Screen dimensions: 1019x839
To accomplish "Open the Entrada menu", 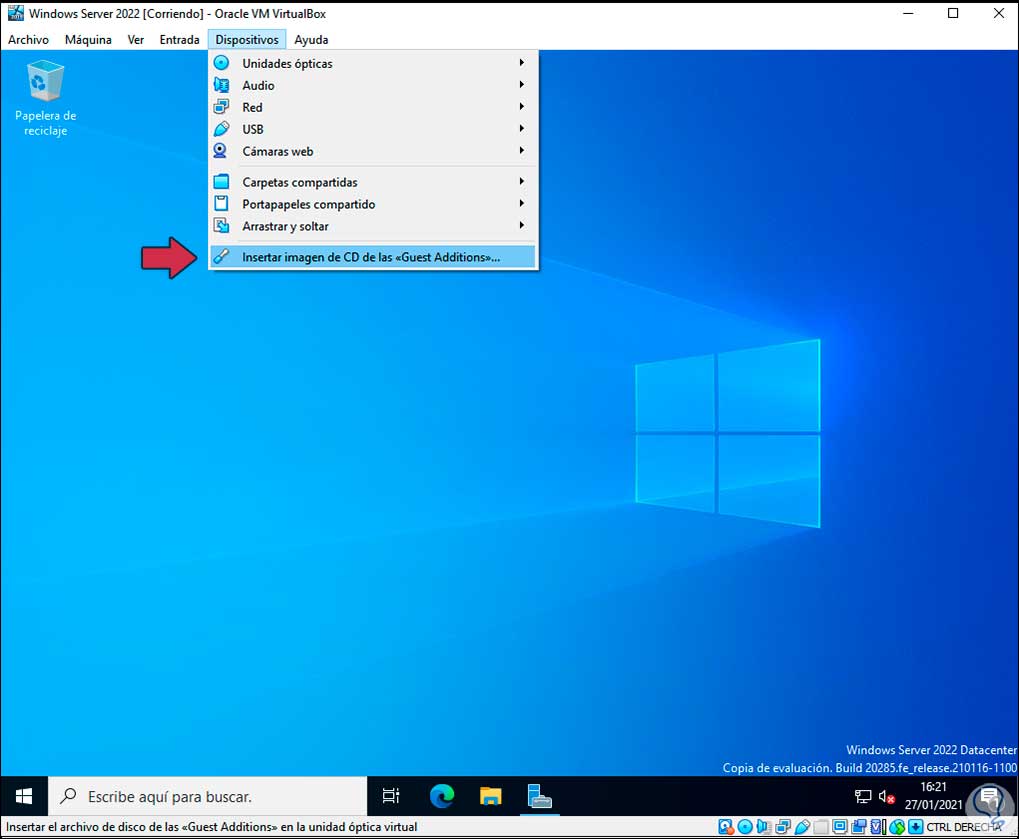I will [179, 40].
